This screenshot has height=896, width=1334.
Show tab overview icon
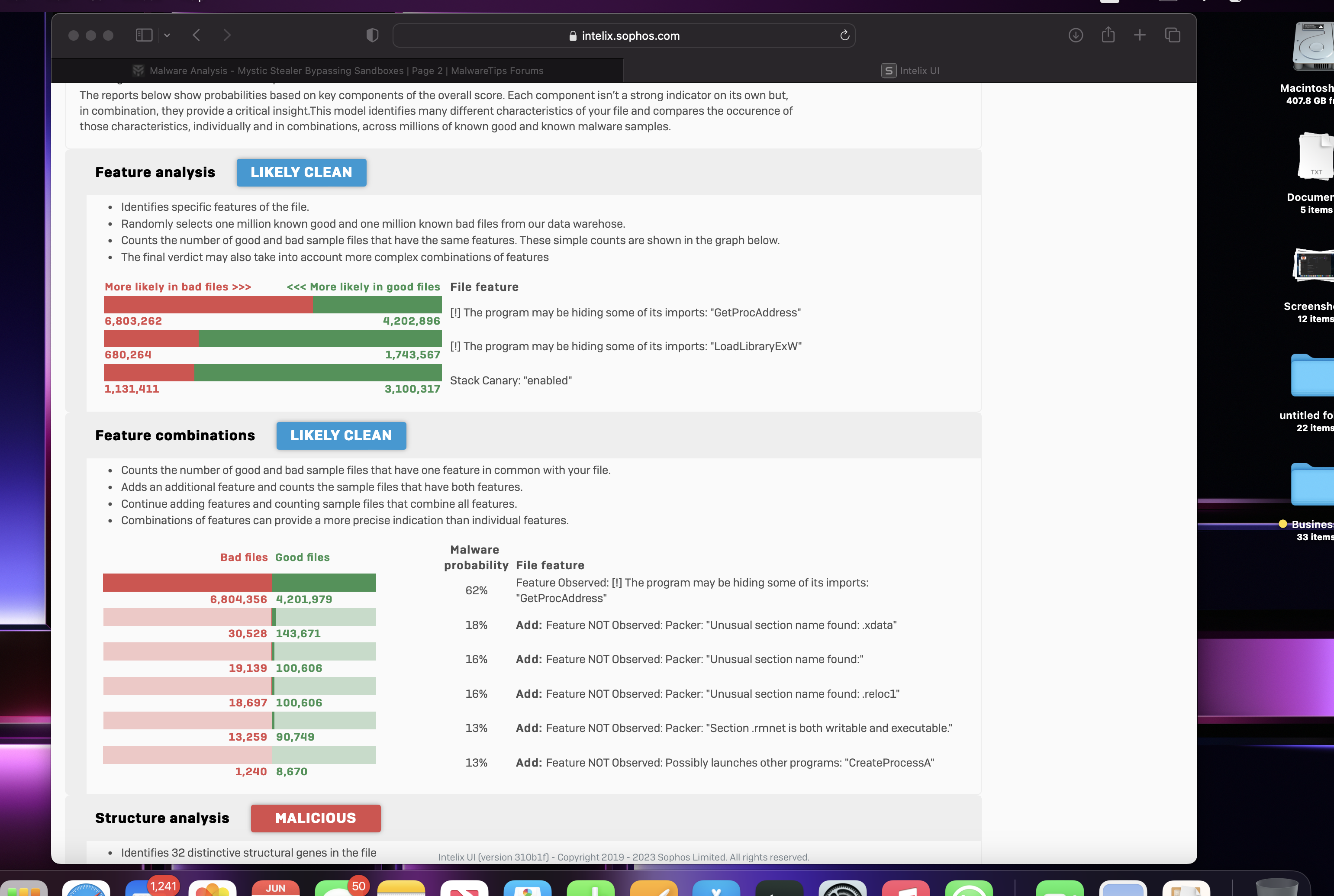pos(1172,35)
